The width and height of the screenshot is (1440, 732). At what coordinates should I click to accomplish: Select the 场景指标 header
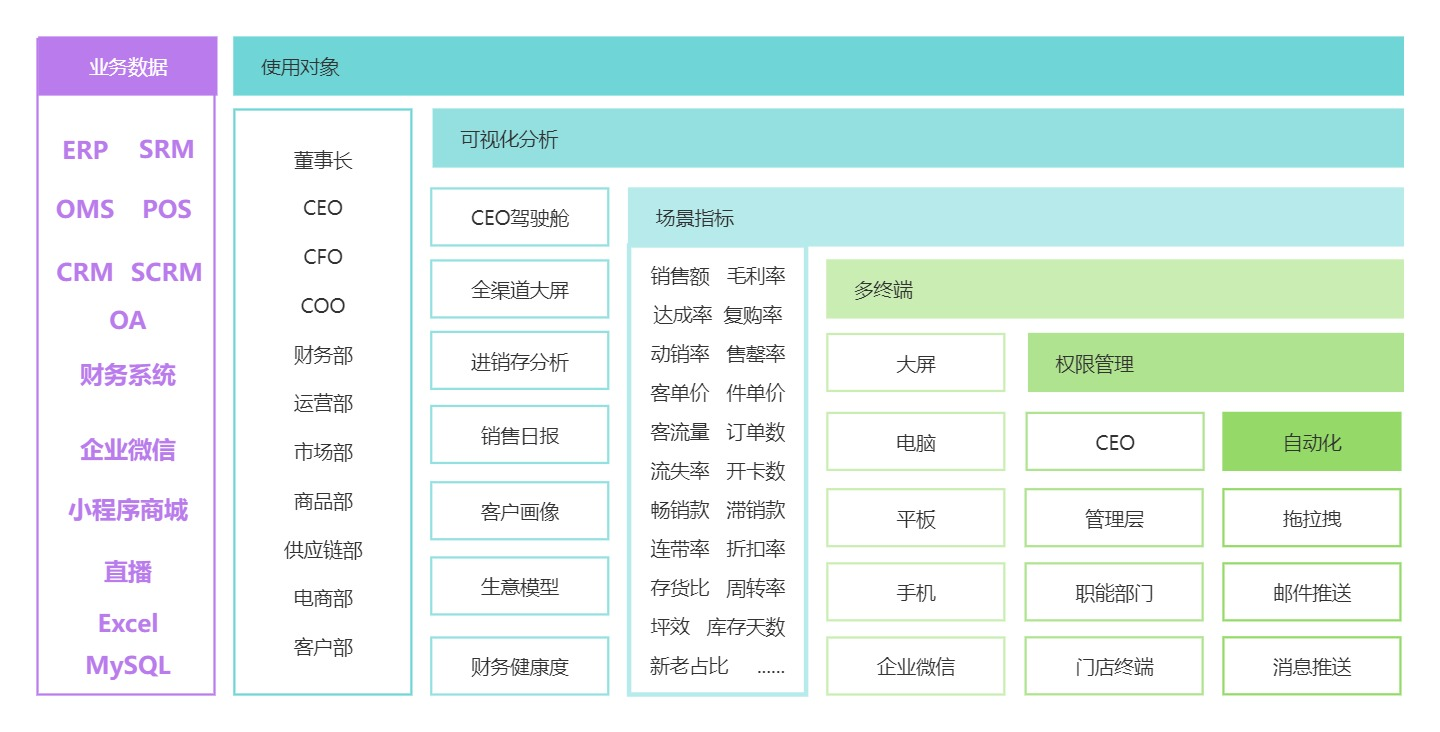(x=1016, y=217)
